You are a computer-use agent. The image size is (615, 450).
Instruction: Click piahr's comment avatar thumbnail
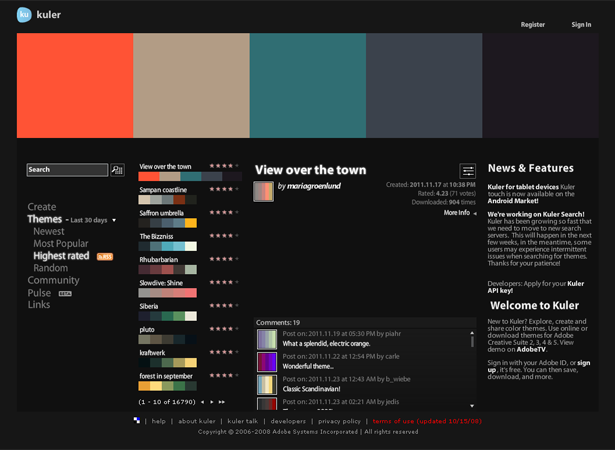click(x=267, y=339)
